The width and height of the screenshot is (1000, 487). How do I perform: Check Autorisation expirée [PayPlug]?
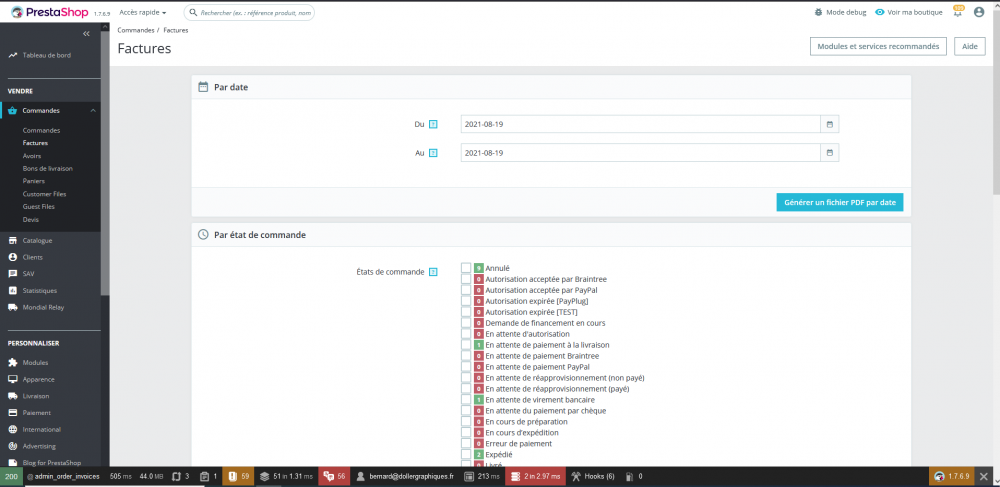click(x=466, y=301)
